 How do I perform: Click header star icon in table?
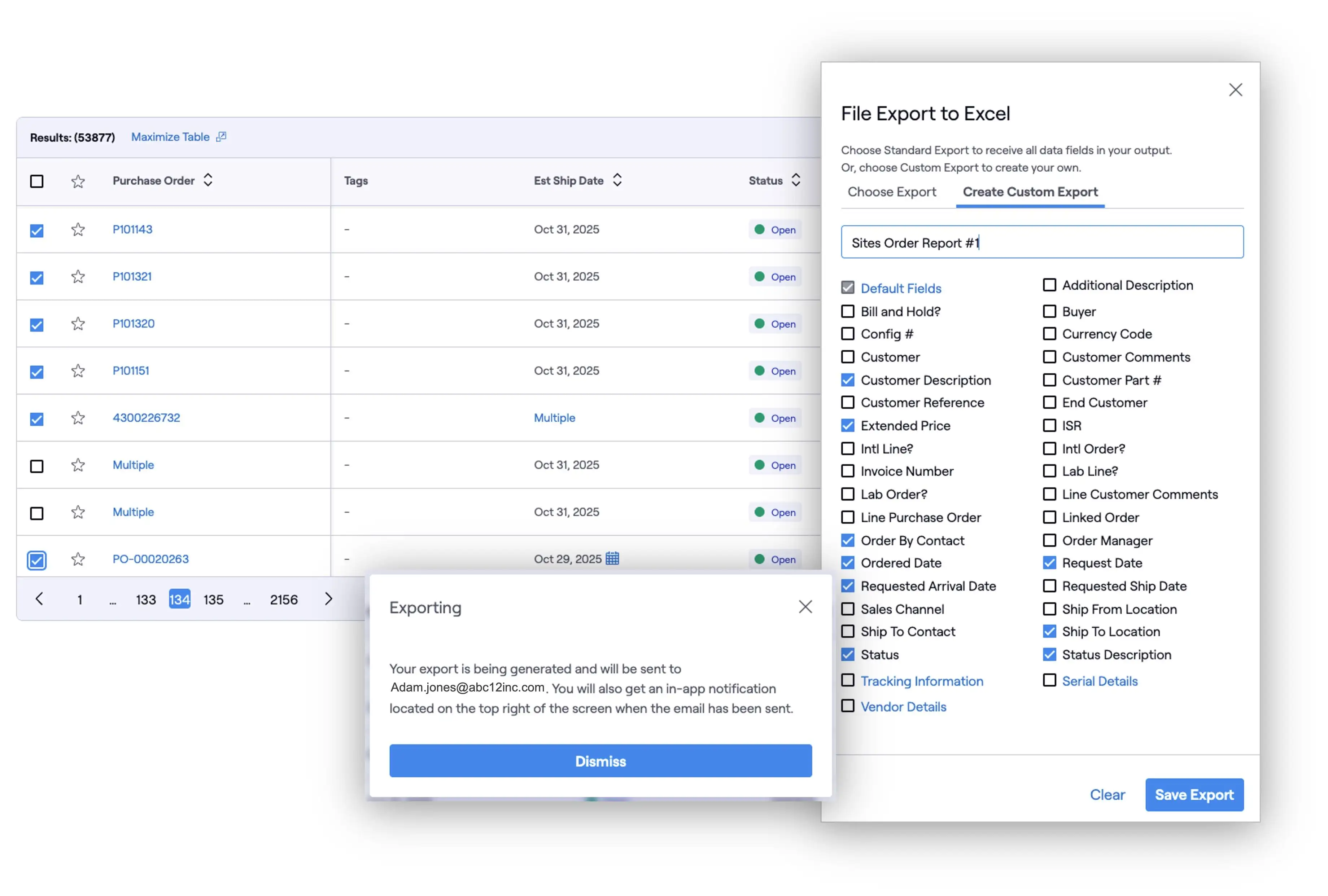[x=78, y=181]
